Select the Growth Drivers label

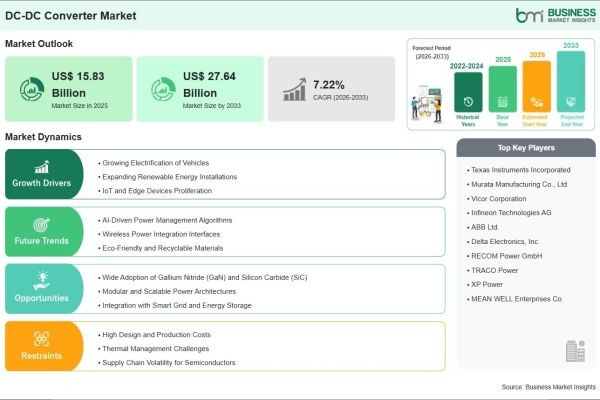(x=41, y=183)
